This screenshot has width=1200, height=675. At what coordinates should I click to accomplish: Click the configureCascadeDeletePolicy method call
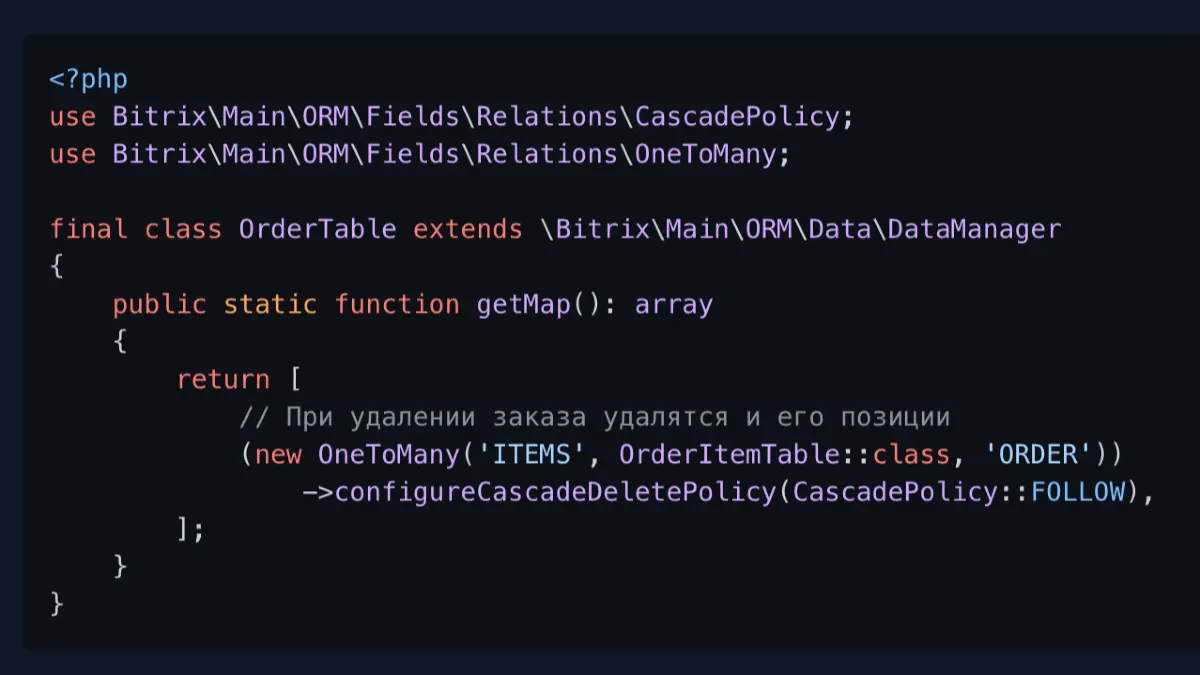pyautogui.click(x=554, y=492)
